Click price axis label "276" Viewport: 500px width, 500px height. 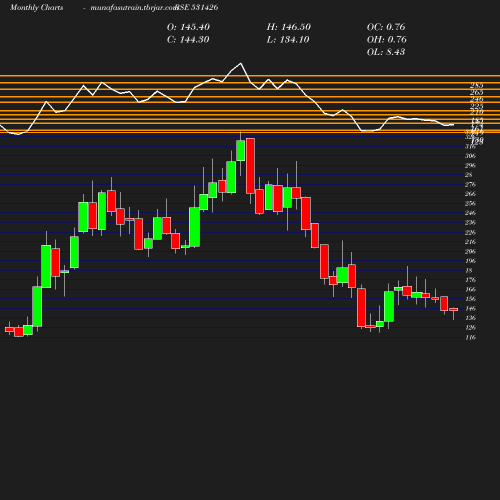tap(470, 184)
